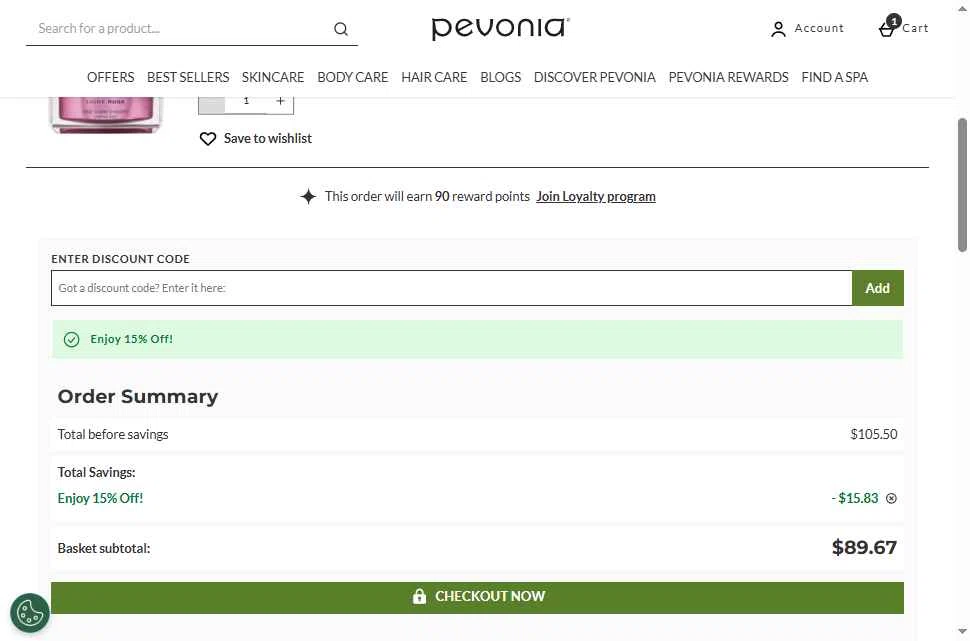Open cookie settings icon

click(30, 612)
